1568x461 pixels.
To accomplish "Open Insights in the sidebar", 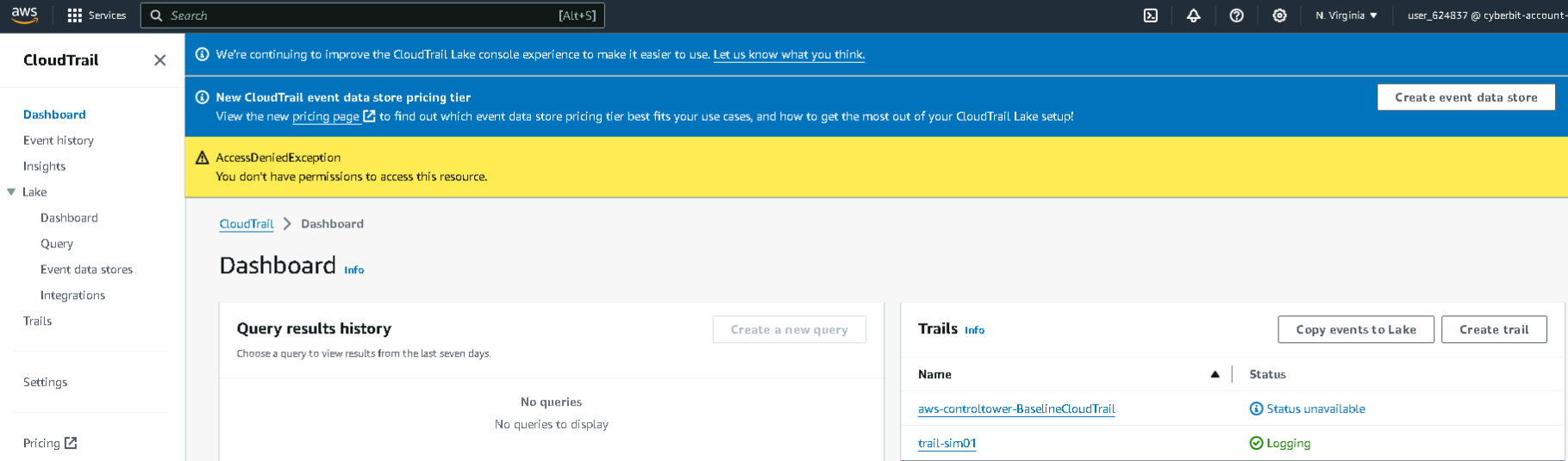I will 44,166.
